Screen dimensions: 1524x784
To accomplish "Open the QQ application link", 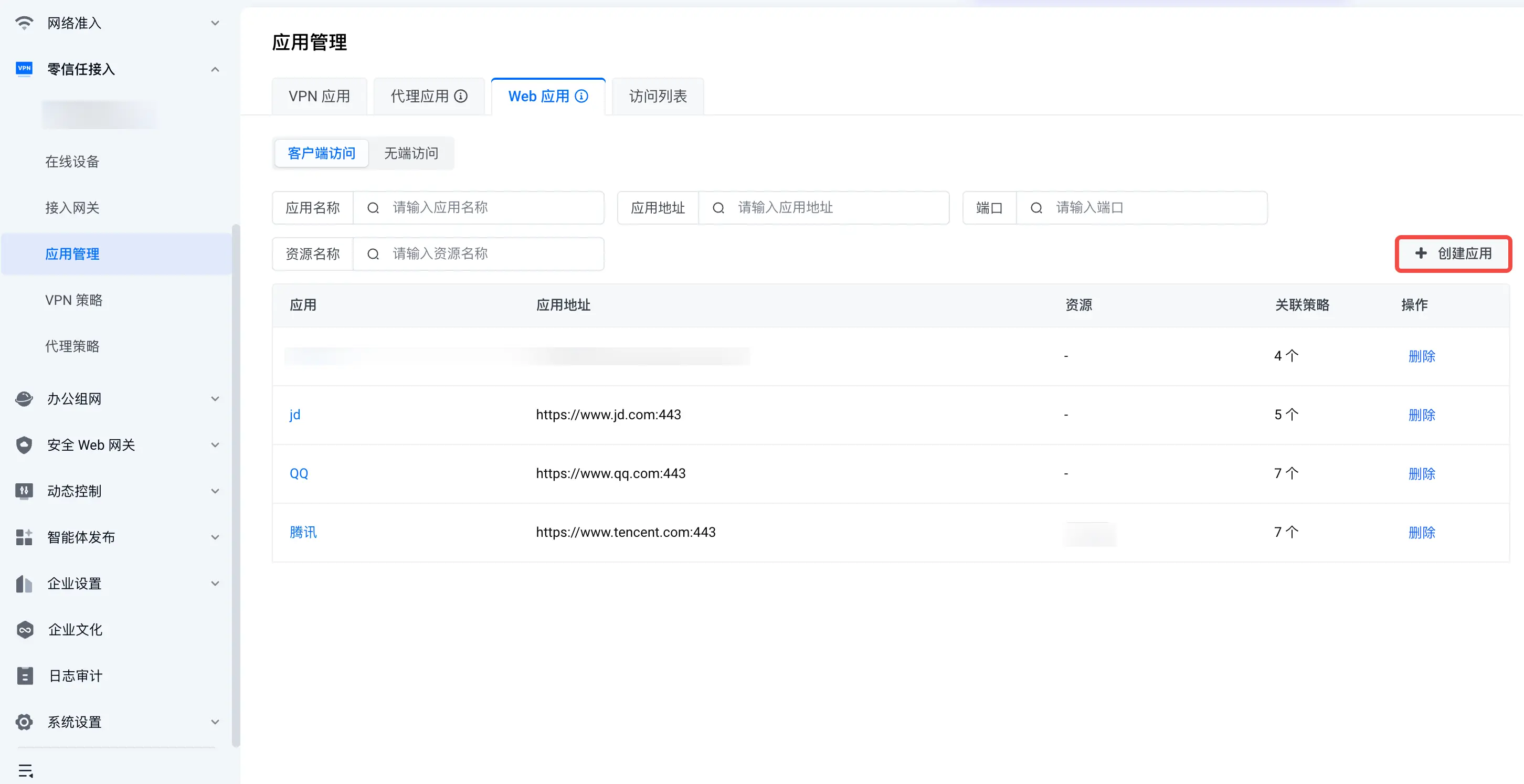I will point(299,473).
